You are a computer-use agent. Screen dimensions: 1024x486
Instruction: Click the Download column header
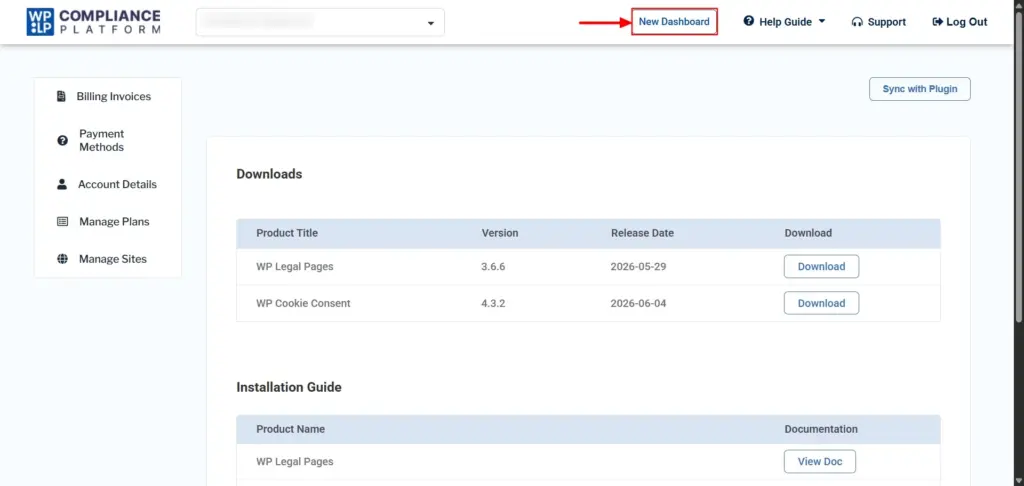(x=808, y=233)
